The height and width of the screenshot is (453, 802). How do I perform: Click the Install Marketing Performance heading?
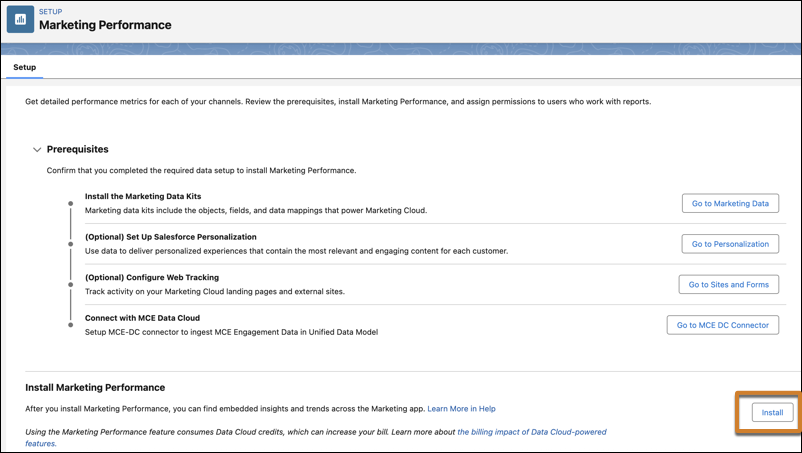(95, 388)
